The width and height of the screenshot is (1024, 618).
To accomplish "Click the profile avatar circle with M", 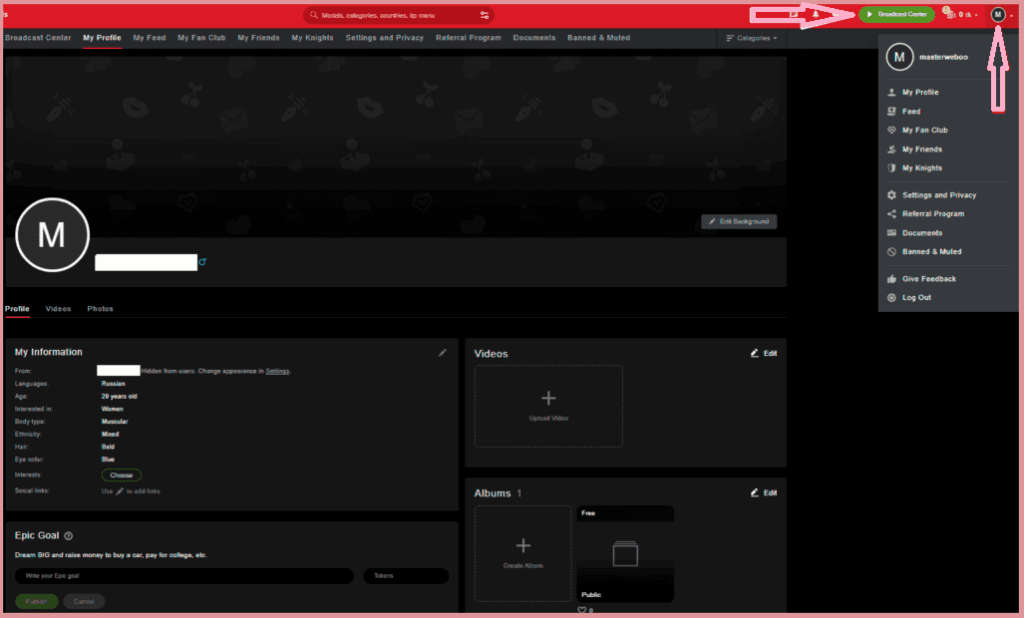I will [x=52, y=235].
